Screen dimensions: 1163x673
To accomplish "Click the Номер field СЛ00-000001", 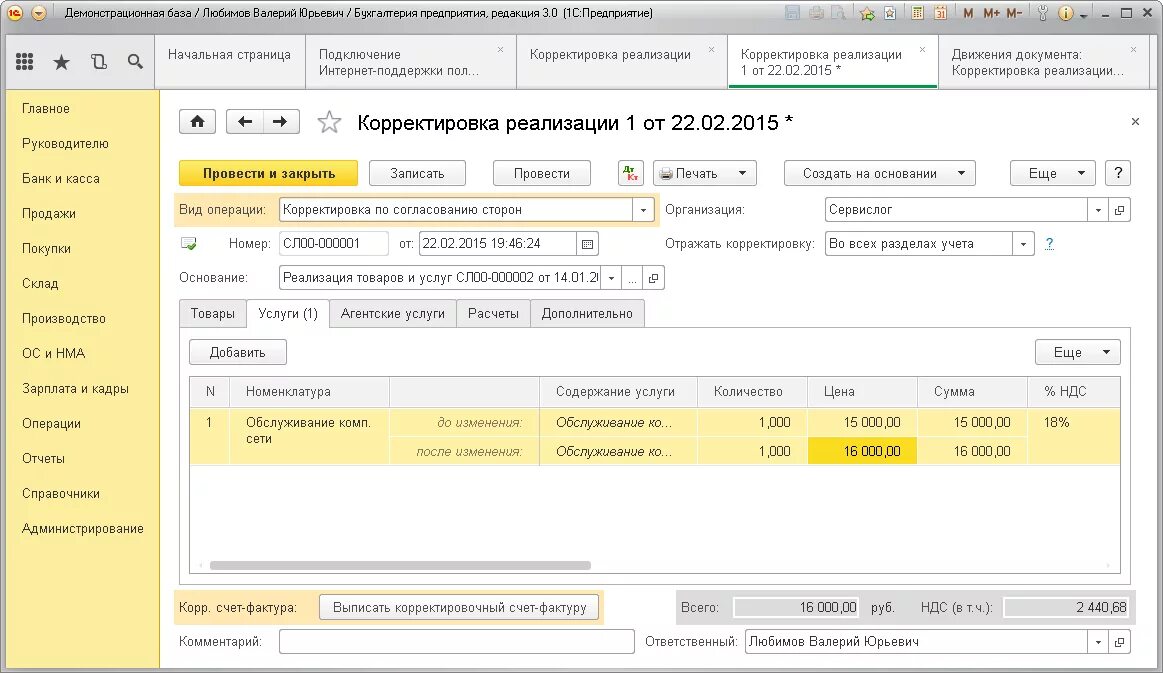I will 334,243.
